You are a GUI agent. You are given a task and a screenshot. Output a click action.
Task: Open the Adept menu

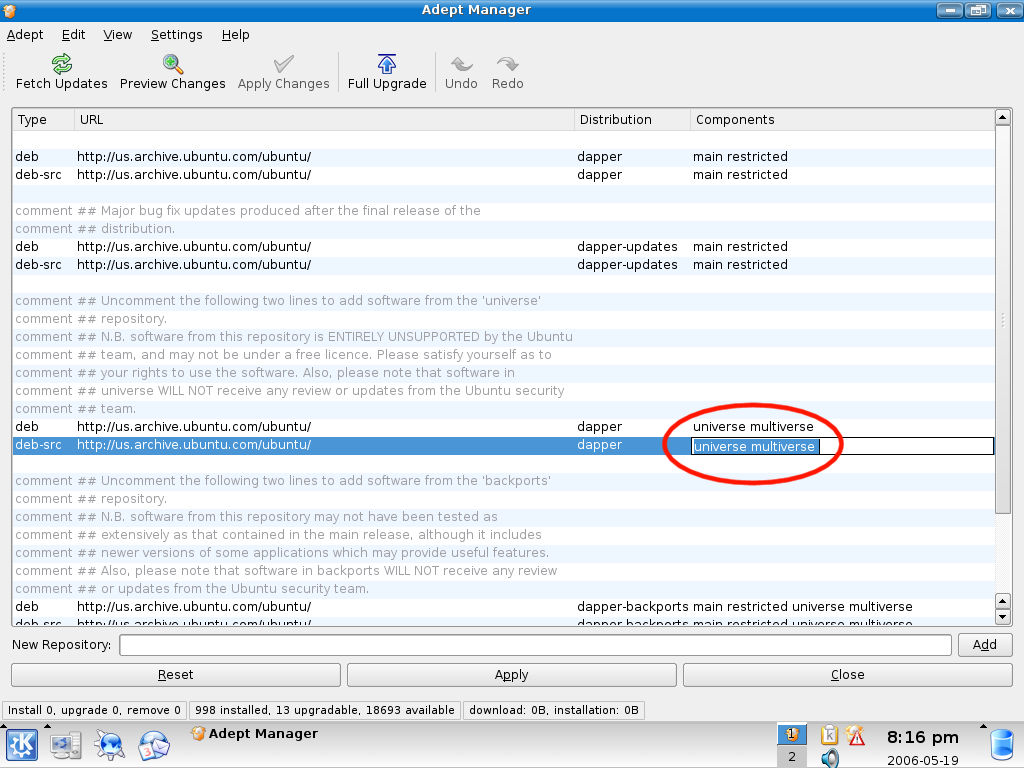click(25, 34)
